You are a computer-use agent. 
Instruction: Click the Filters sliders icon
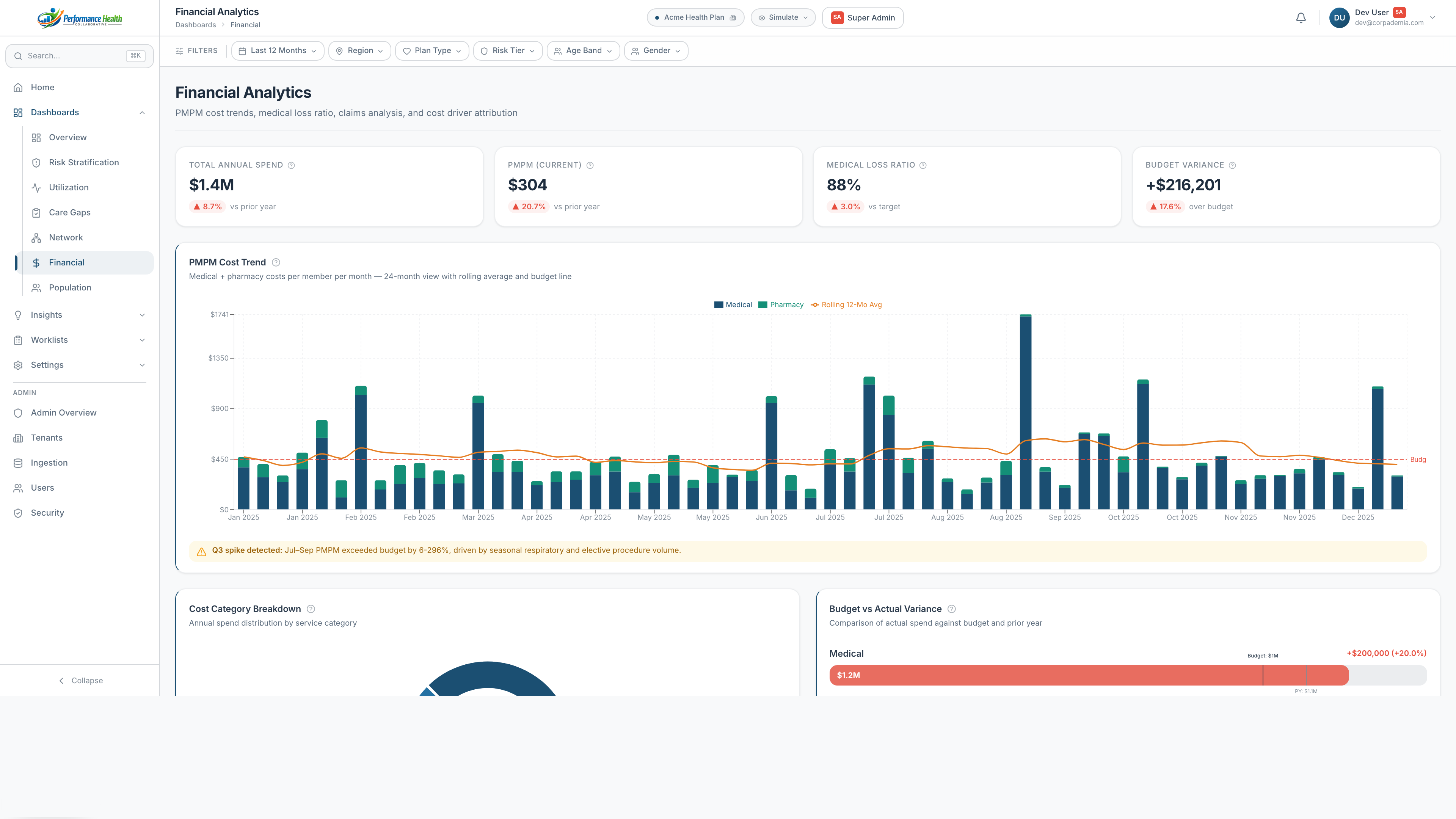point(179,51)
